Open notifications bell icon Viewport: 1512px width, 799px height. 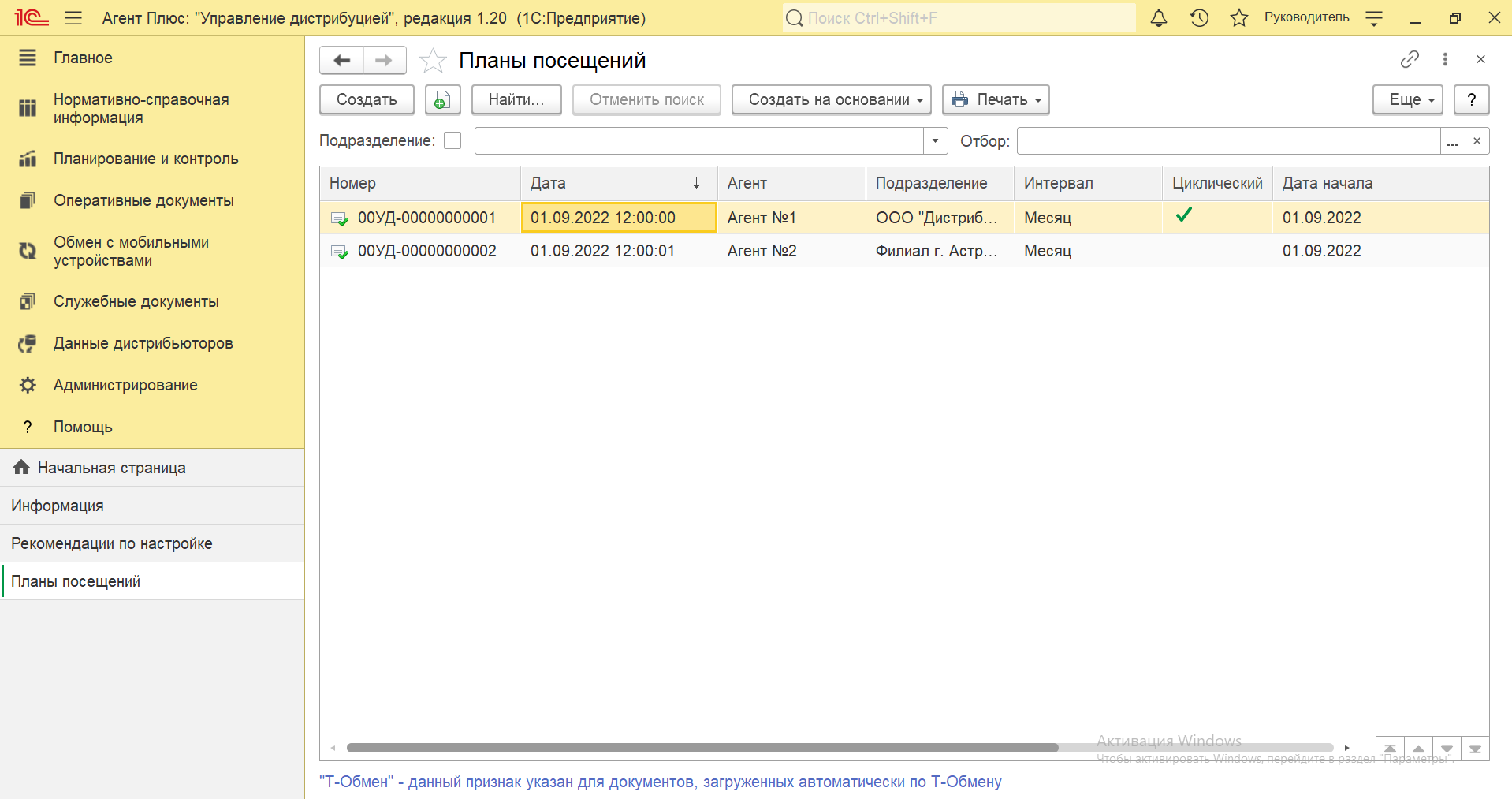[x=1158, y=17]
